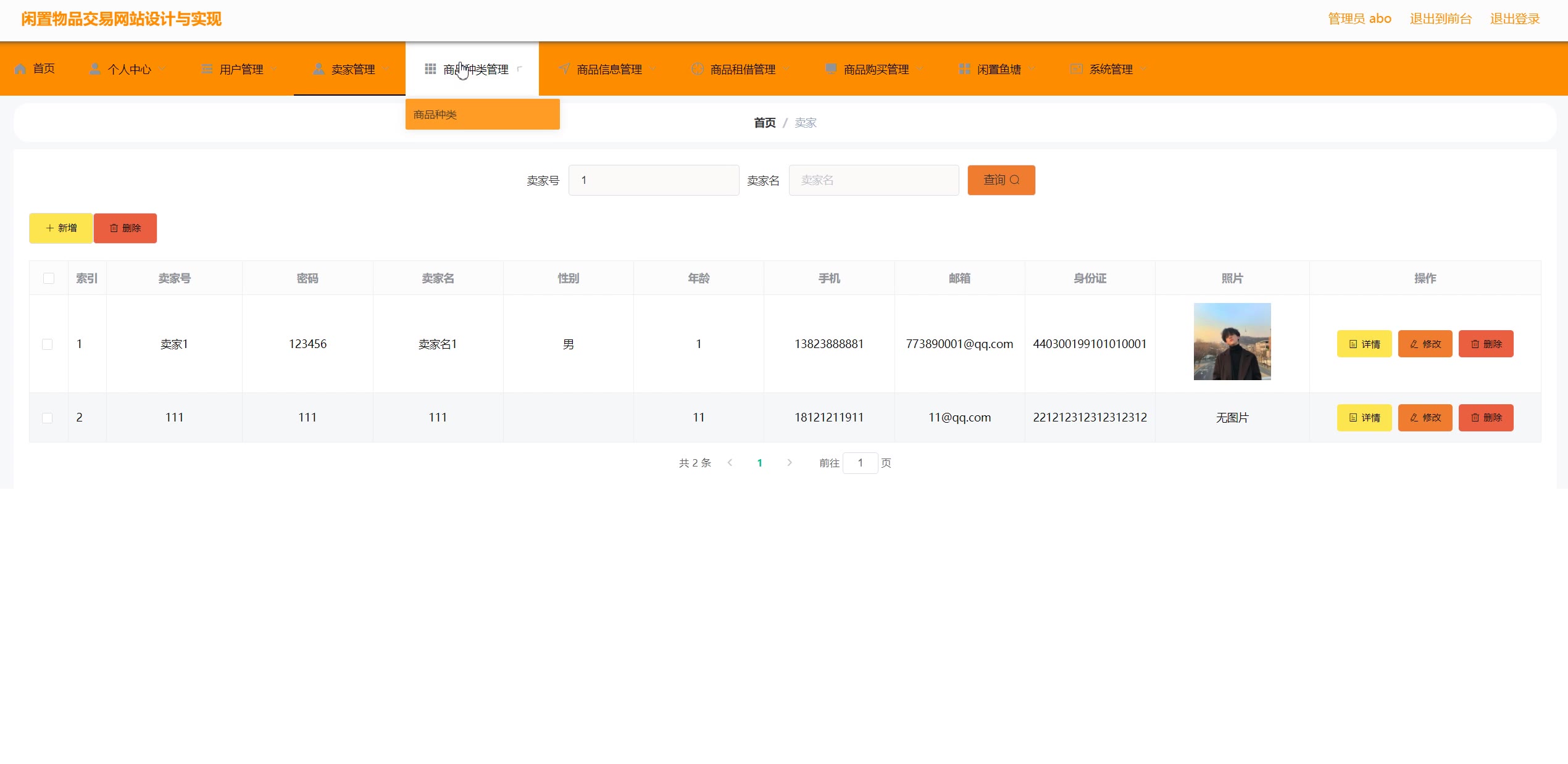
Task: Click the list icon for 用户管理
Action: pos(207,69)
